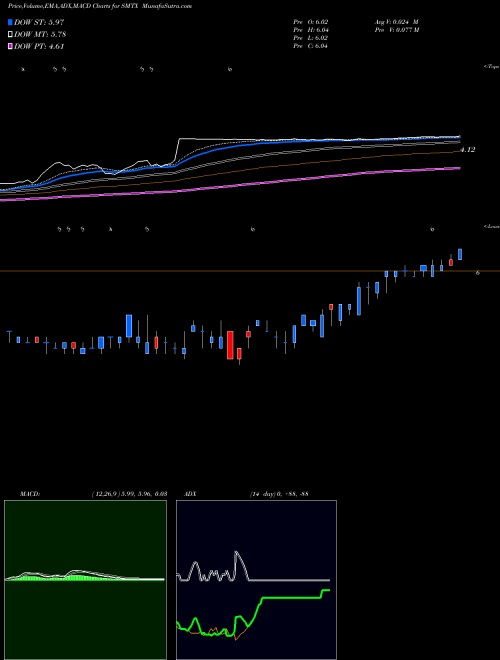The image size is (500, 660).
Task: Click the 'Pre L: 6.02' value
Action: [x=311, y=38]
